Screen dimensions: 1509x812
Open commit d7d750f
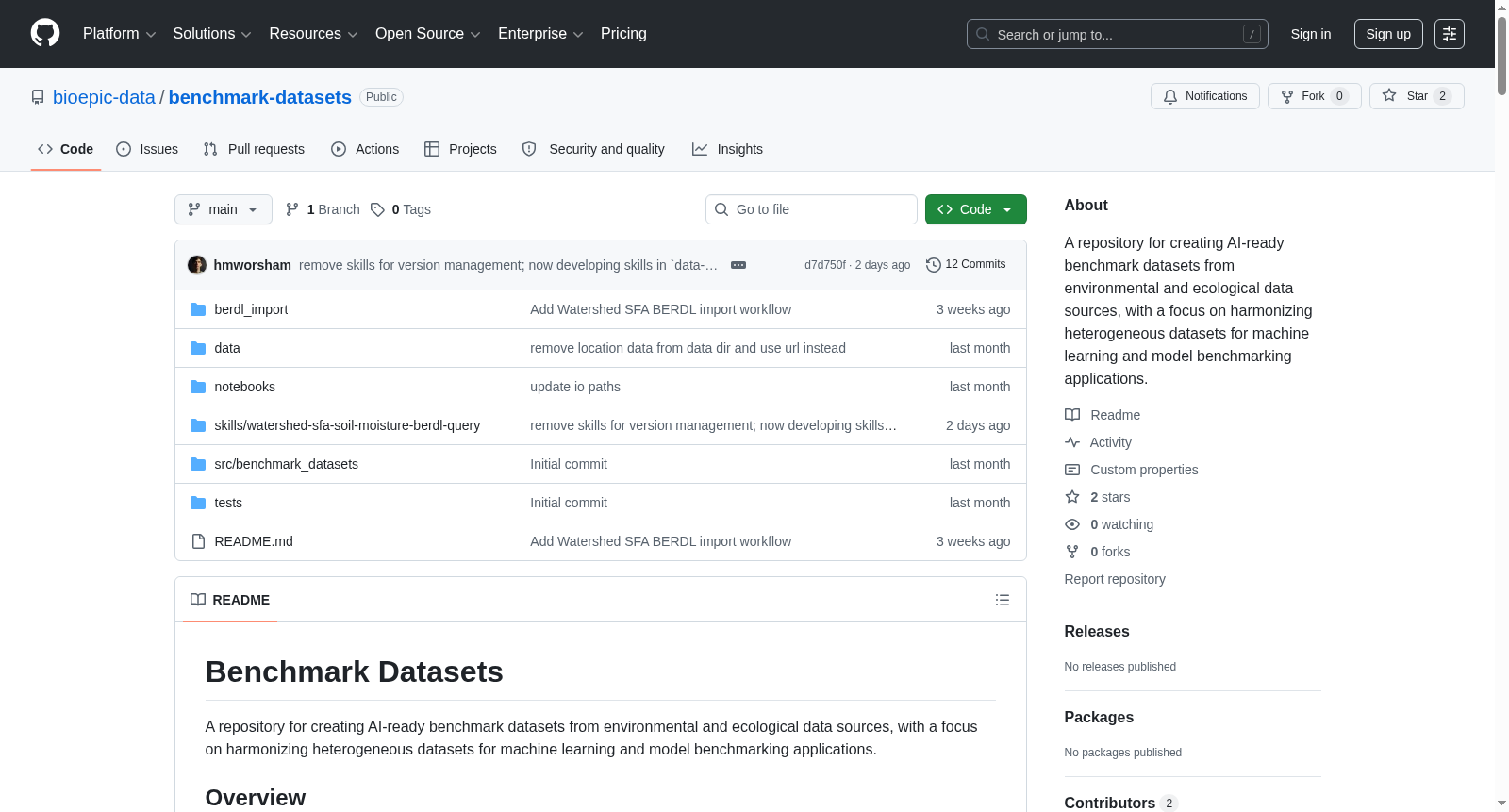[x=825, y=265]
